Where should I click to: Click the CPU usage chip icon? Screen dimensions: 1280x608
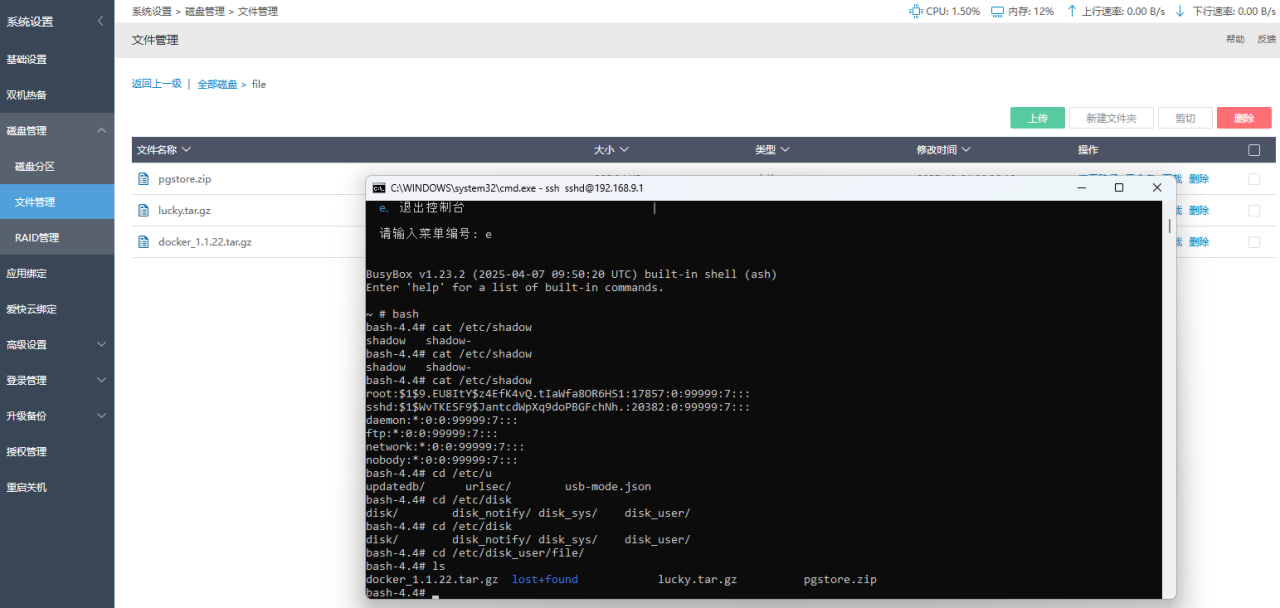pyautogui.click(x=915, y=11)
